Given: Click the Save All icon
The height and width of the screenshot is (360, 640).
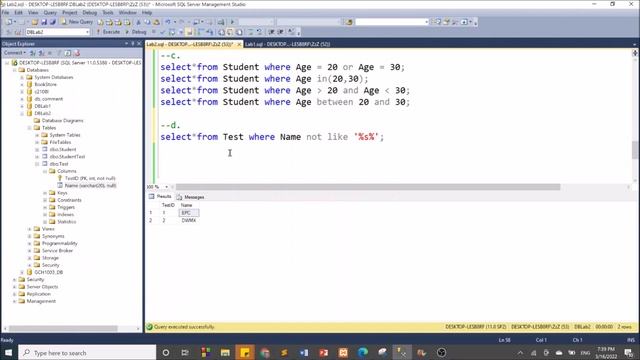Looking at the screenshot, I should pos(53,22).
